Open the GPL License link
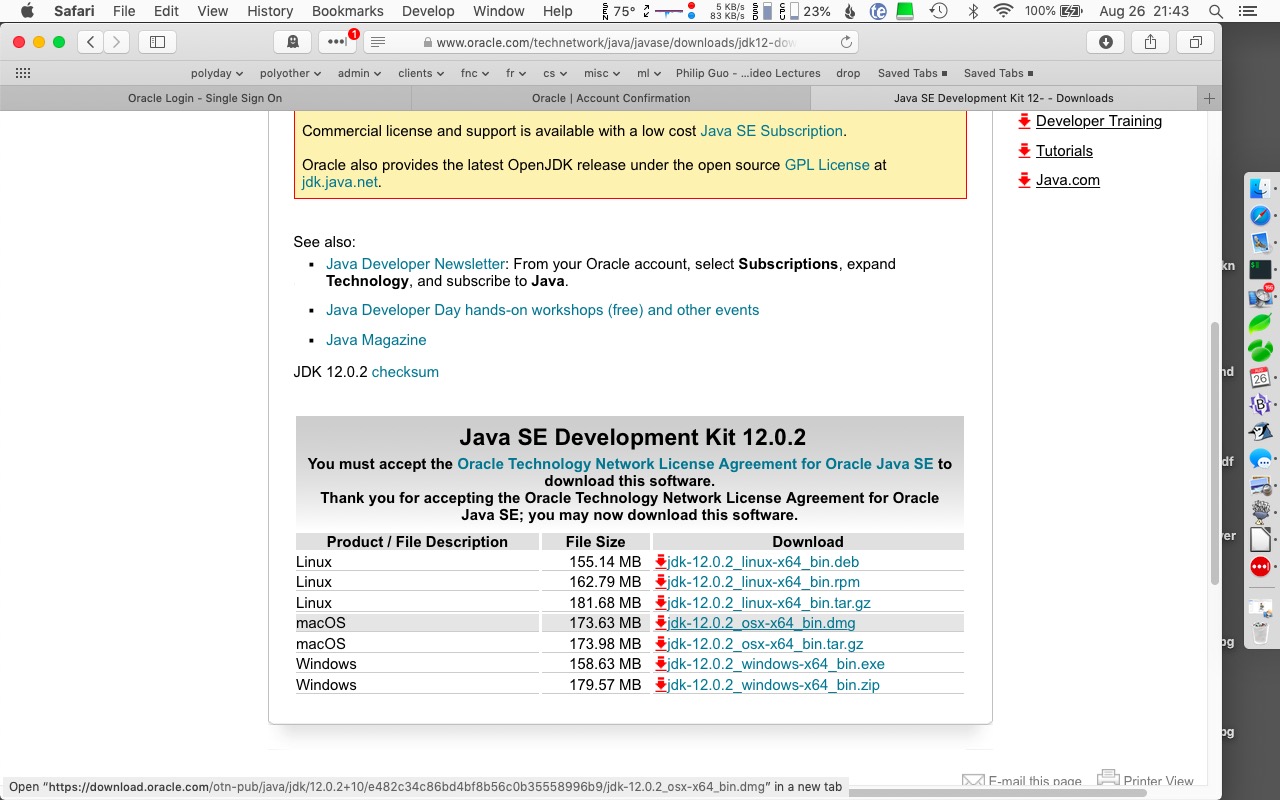The width and height of the screenshot is (1280, 800). tap(827, 165)
